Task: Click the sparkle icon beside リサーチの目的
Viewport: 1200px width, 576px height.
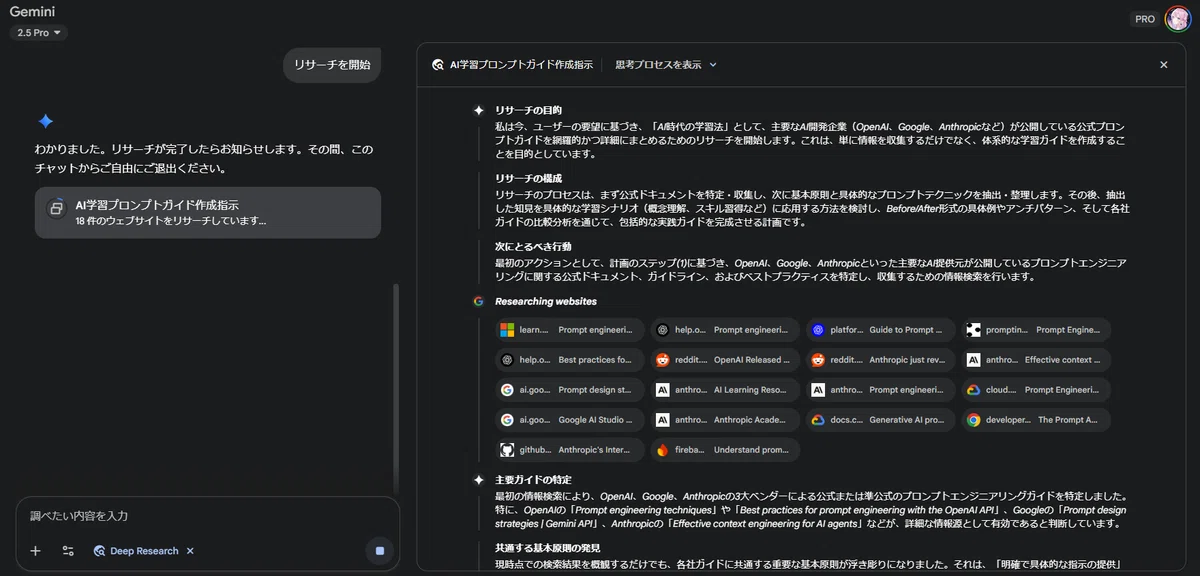Action: point(479,110)
